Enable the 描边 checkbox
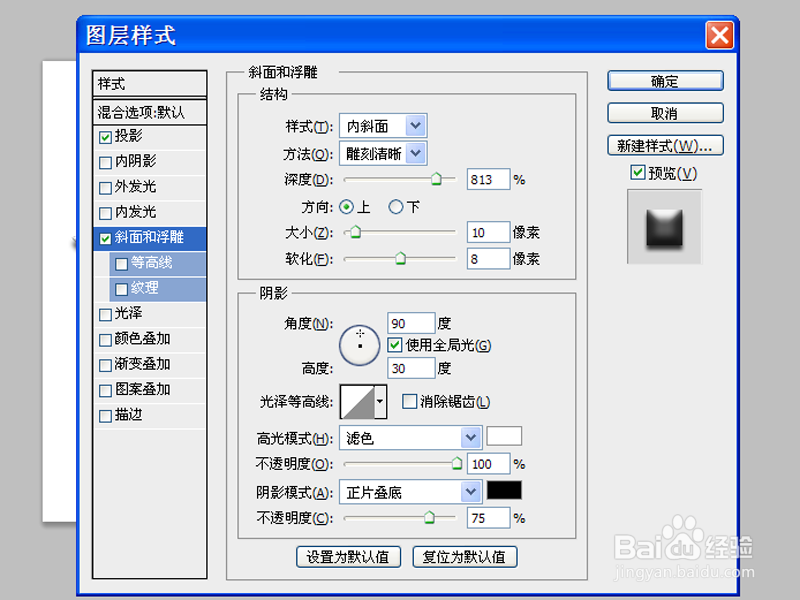Image resolution: width=800 pixels, height=600 pixels. (106, 416)
